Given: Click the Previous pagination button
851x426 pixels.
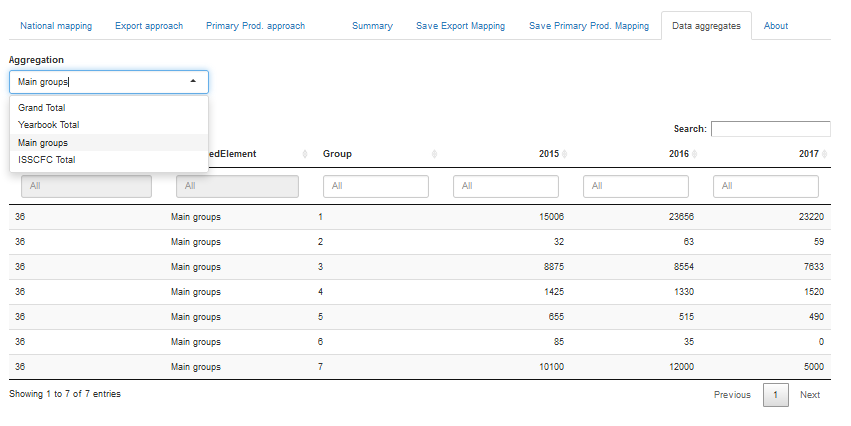Looking at the screenshot, I should [x=732, y=395].
